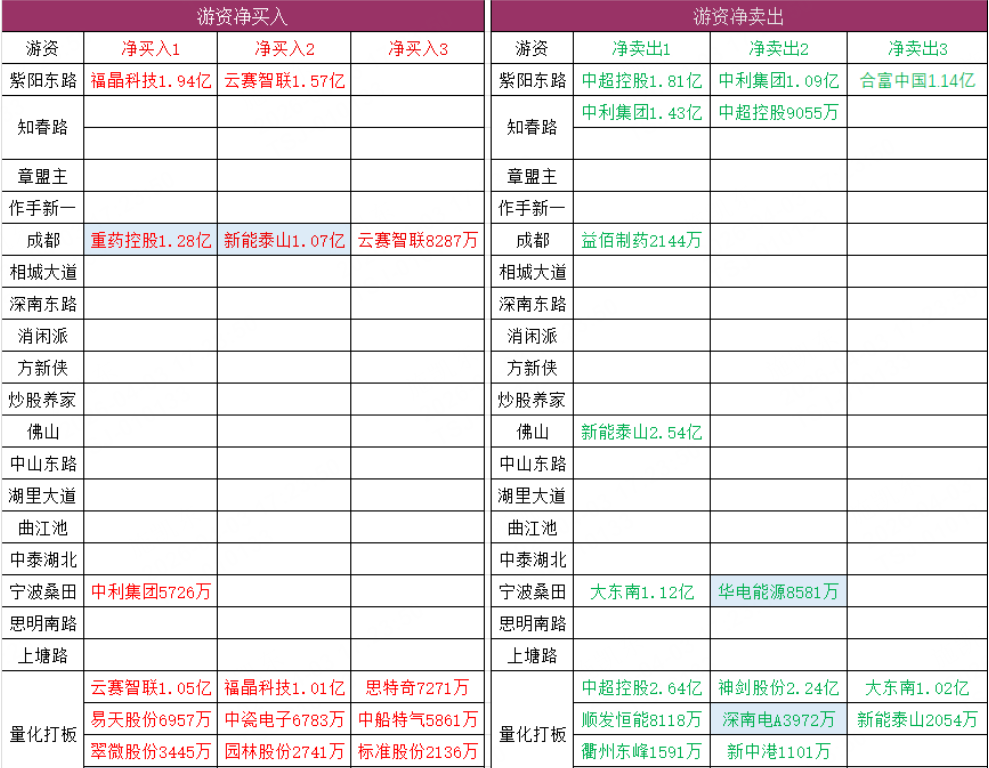Click 中泰湖北 row label in 游资净卖出 table
The width and height of the screenshot is (989, 768).
coord(532,560)
